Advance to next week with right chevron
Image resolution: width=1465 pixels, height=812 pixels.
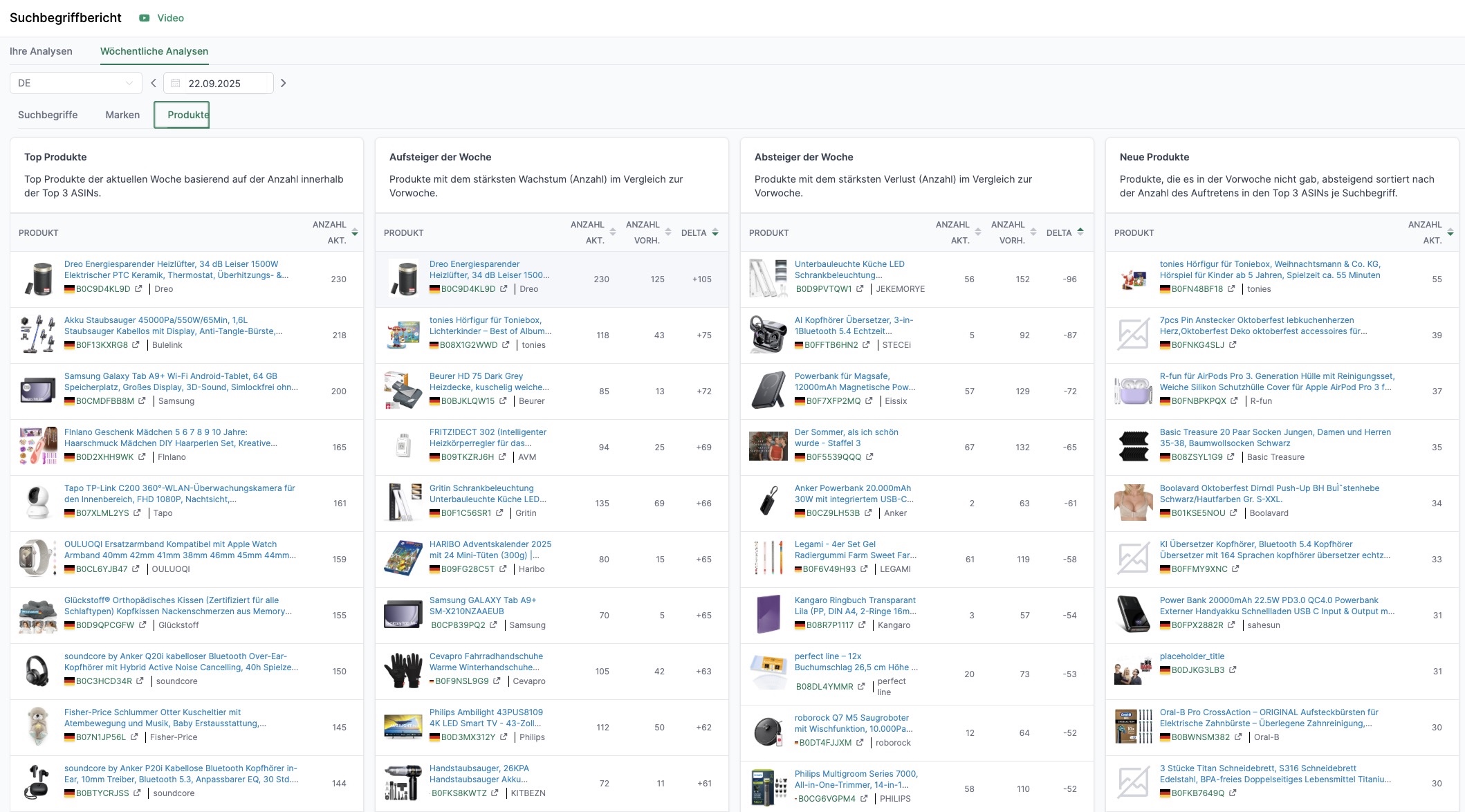pyautogui.click(x=283, y=83)
